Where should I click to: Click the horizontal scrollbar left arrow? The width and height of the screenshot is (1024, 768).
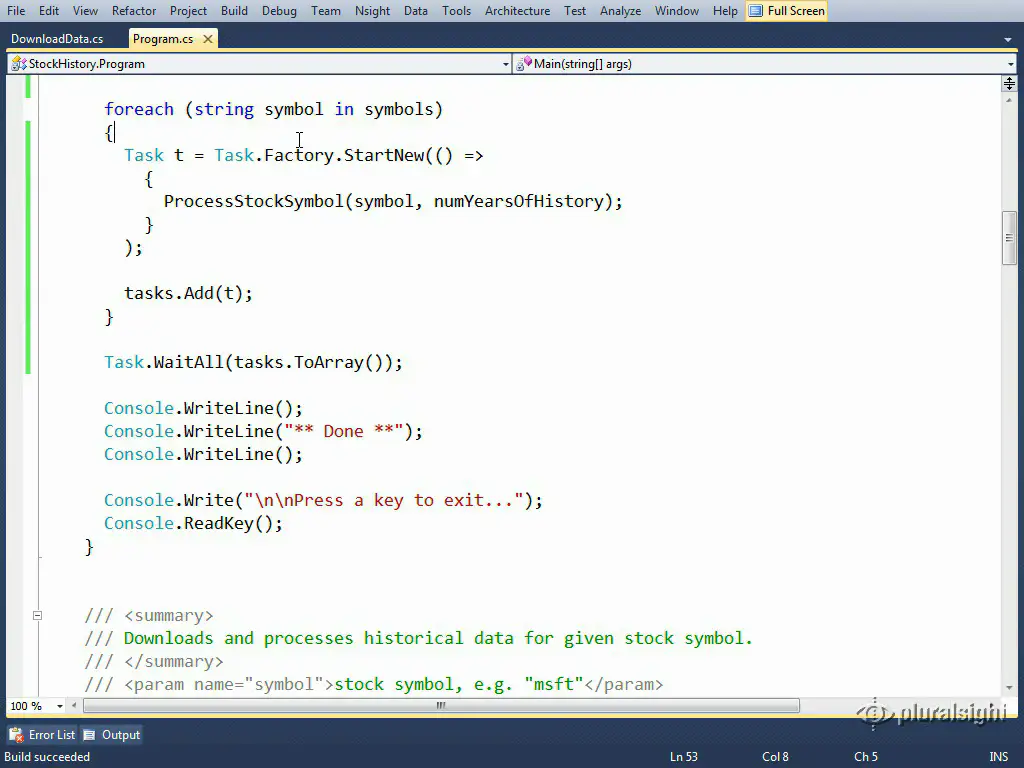point(74,706)
